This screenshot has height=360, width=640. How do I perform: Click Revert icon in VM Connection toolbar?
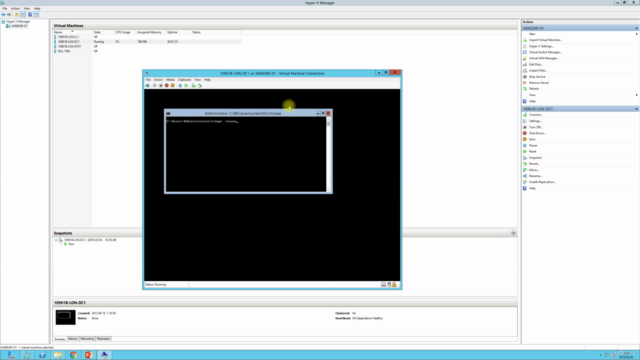pyautogui.click(x=200, y=86)
